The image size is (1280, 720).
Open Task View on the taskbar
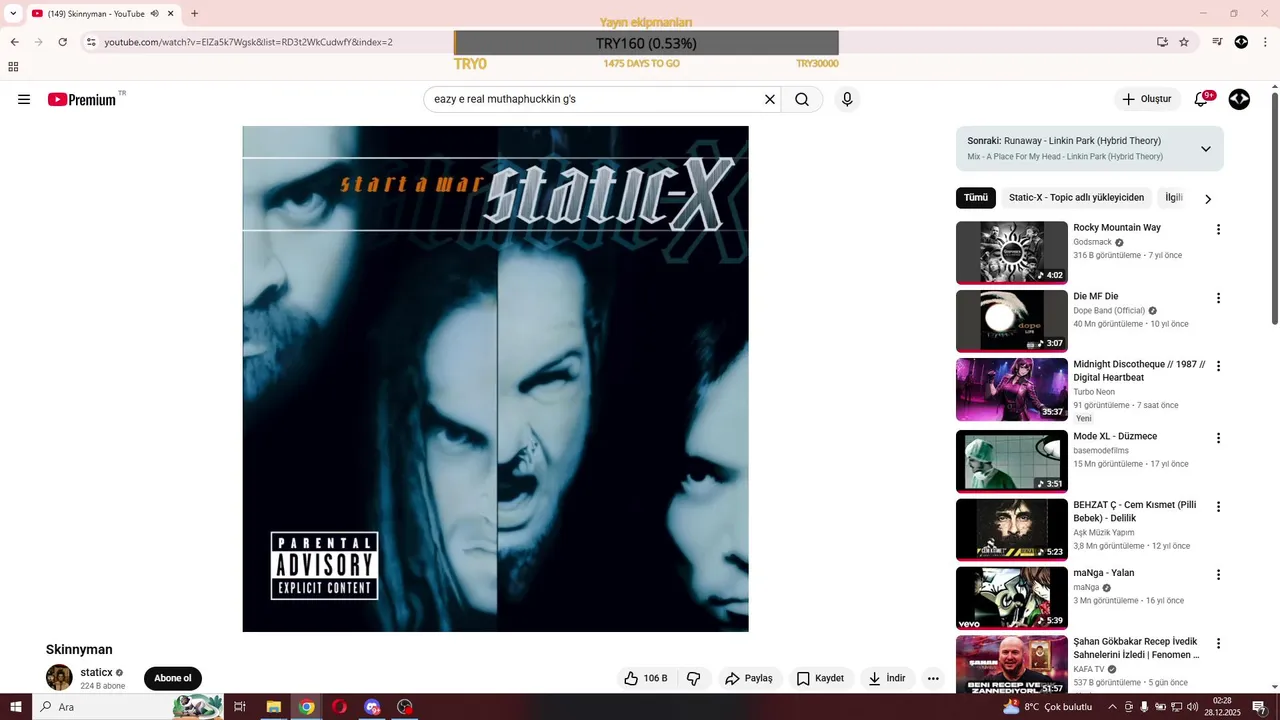coord(240,707)
